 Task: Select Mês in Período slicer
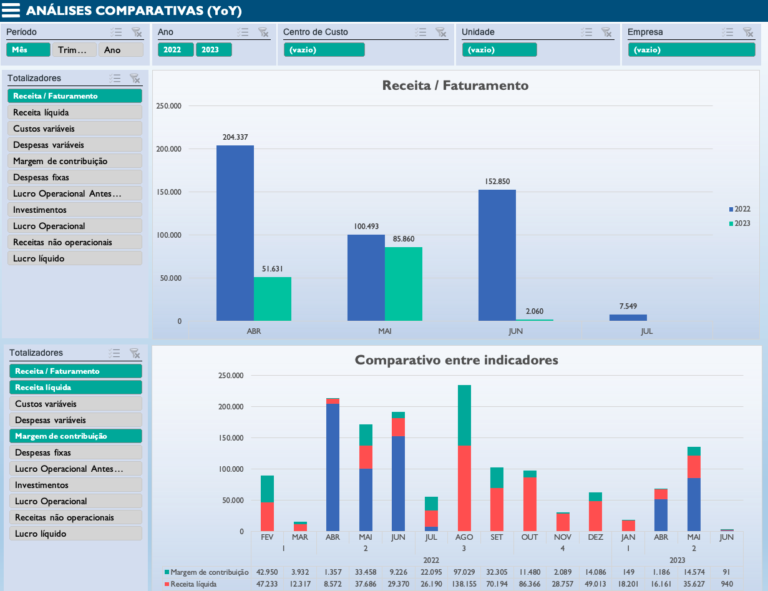coord(28,50)
